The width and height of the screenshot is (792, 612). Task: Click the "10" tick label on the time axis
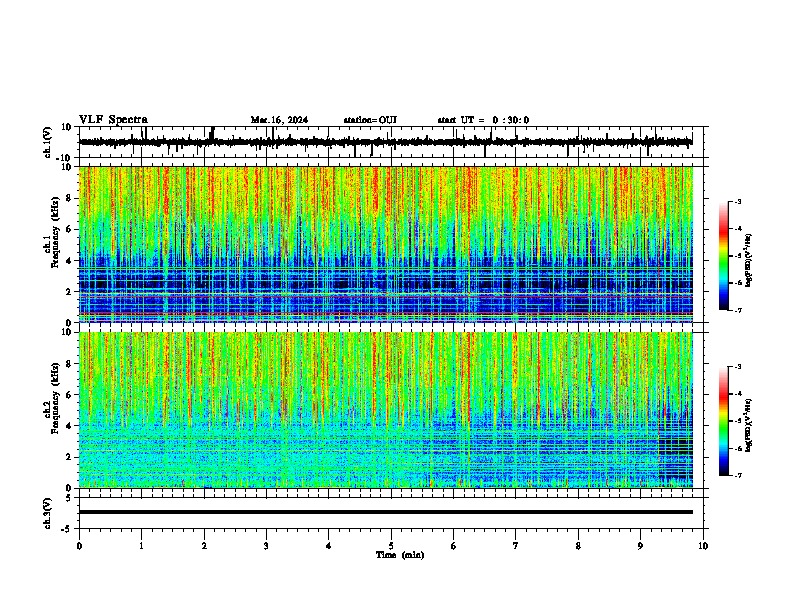pyautogui.click(x=703, y=546)
